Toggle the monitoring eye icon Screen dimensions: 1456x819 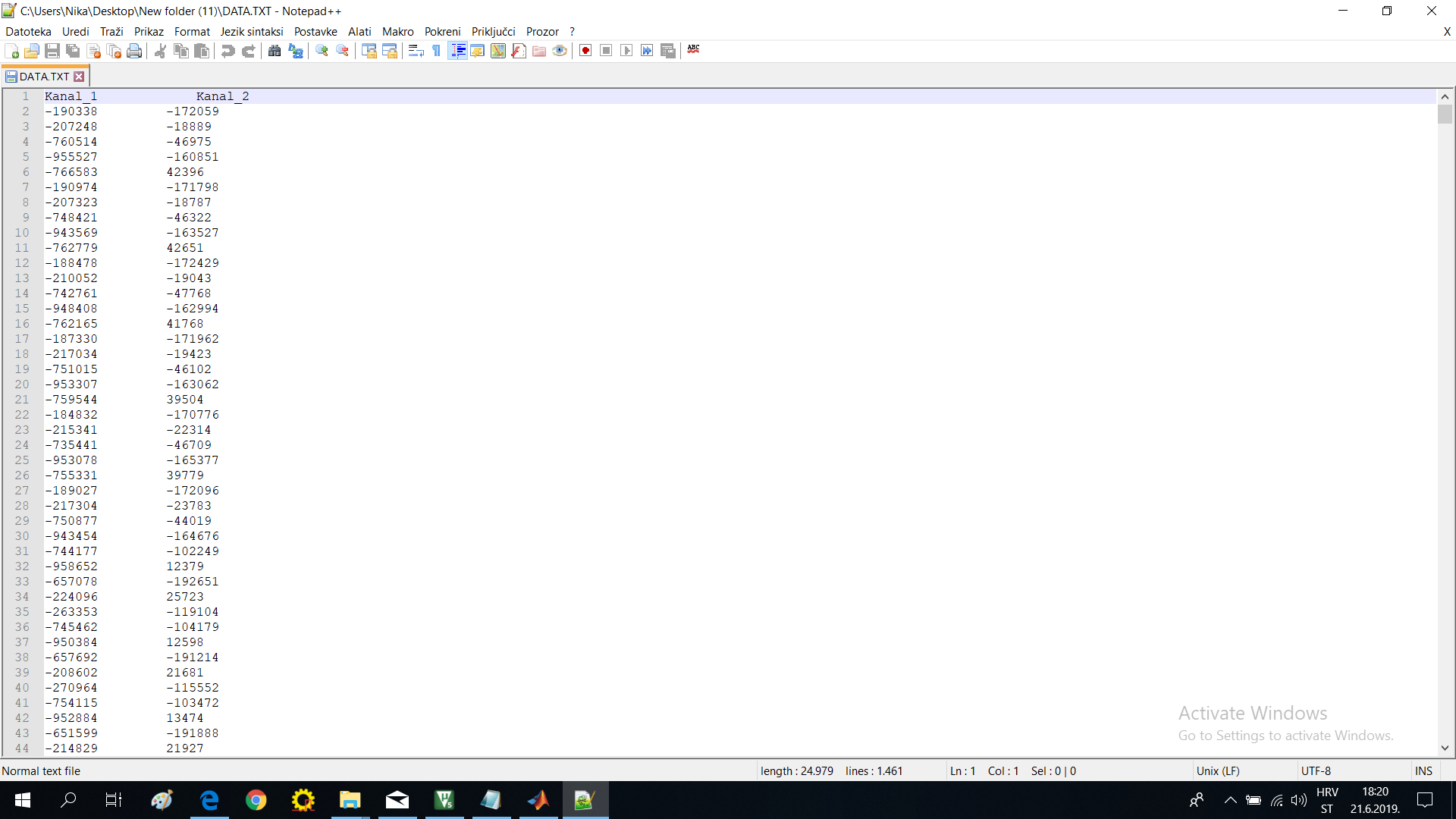coord(560,51)
